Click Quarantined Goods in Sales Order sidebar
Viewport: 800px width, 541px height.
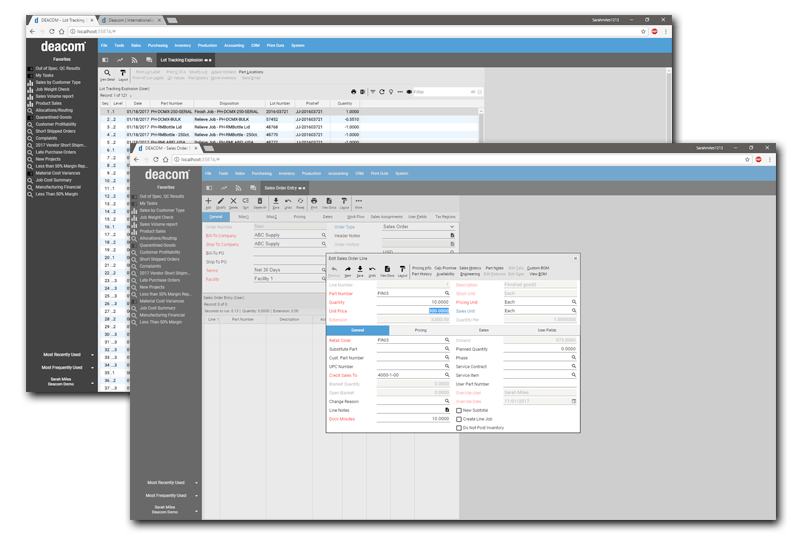[x=157, y=245]
